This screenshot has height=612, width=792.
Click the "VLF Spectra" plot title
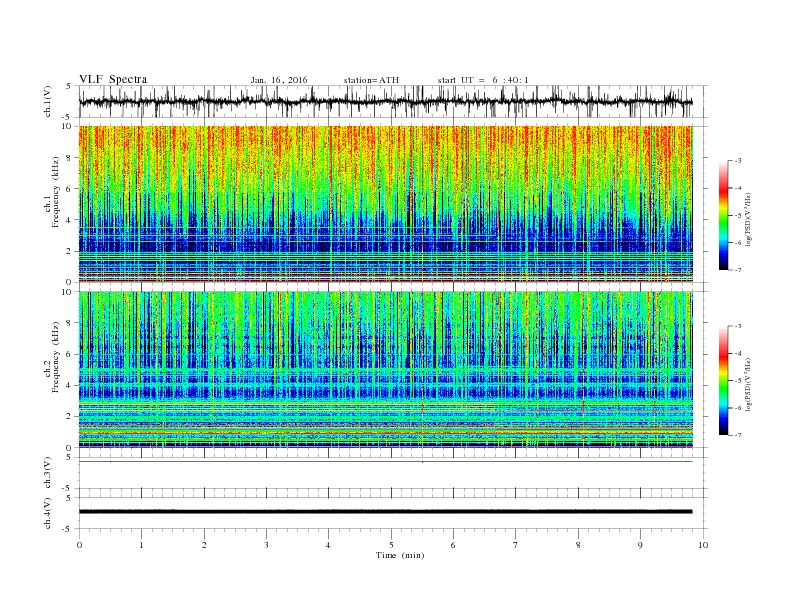pos(113,79)
